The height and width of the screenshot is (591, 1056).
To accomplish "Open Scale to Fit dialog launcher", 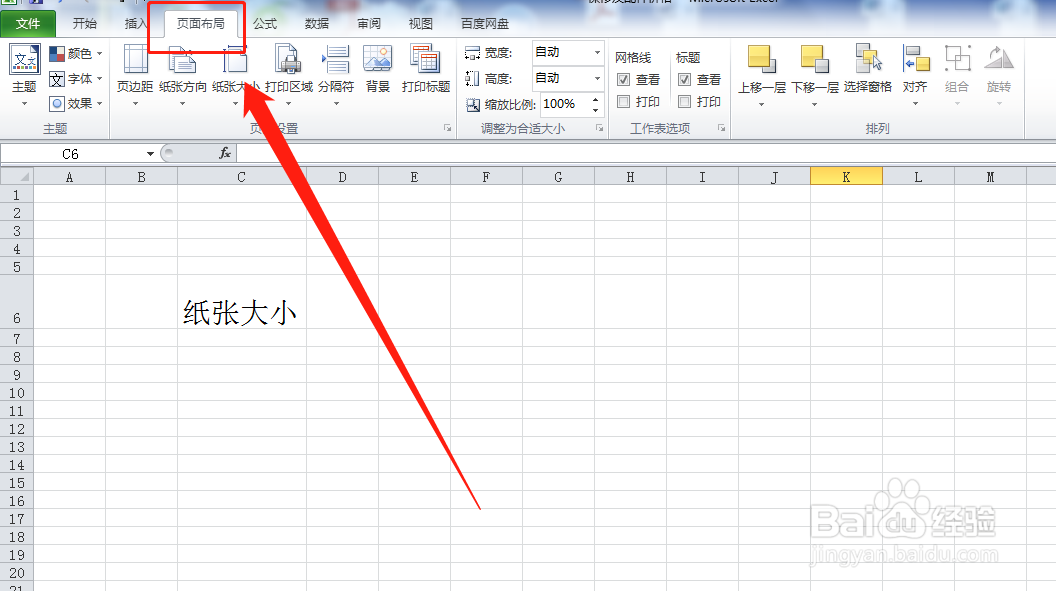I will tap(599, 128).
